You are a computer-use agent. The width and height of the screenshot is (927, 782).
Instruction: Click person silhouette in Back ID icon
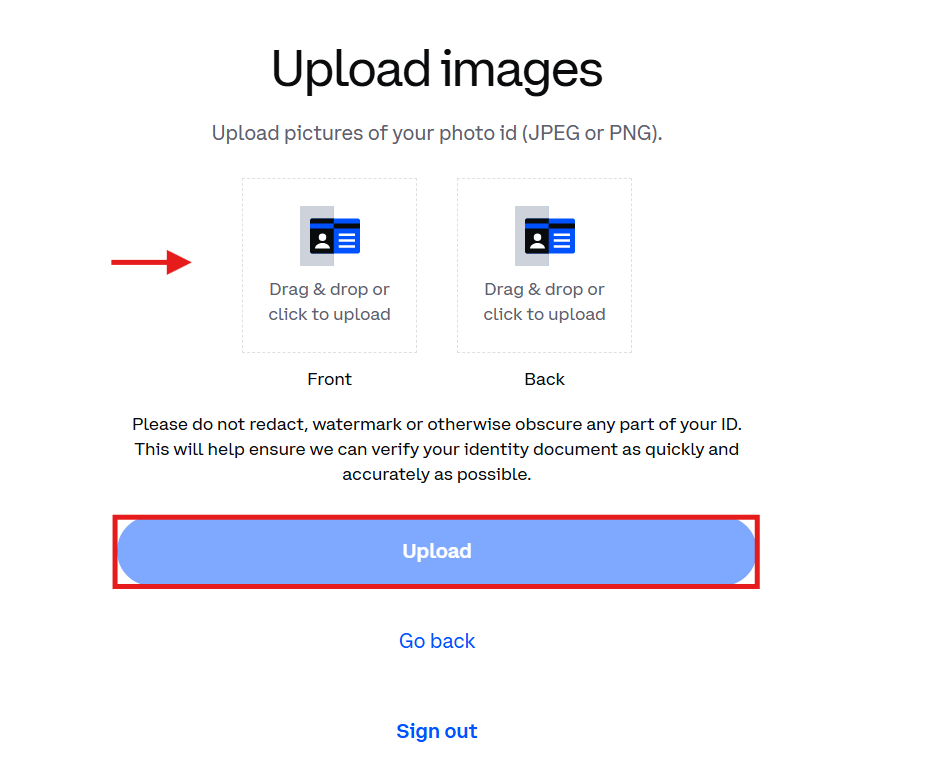click(536, 241)
